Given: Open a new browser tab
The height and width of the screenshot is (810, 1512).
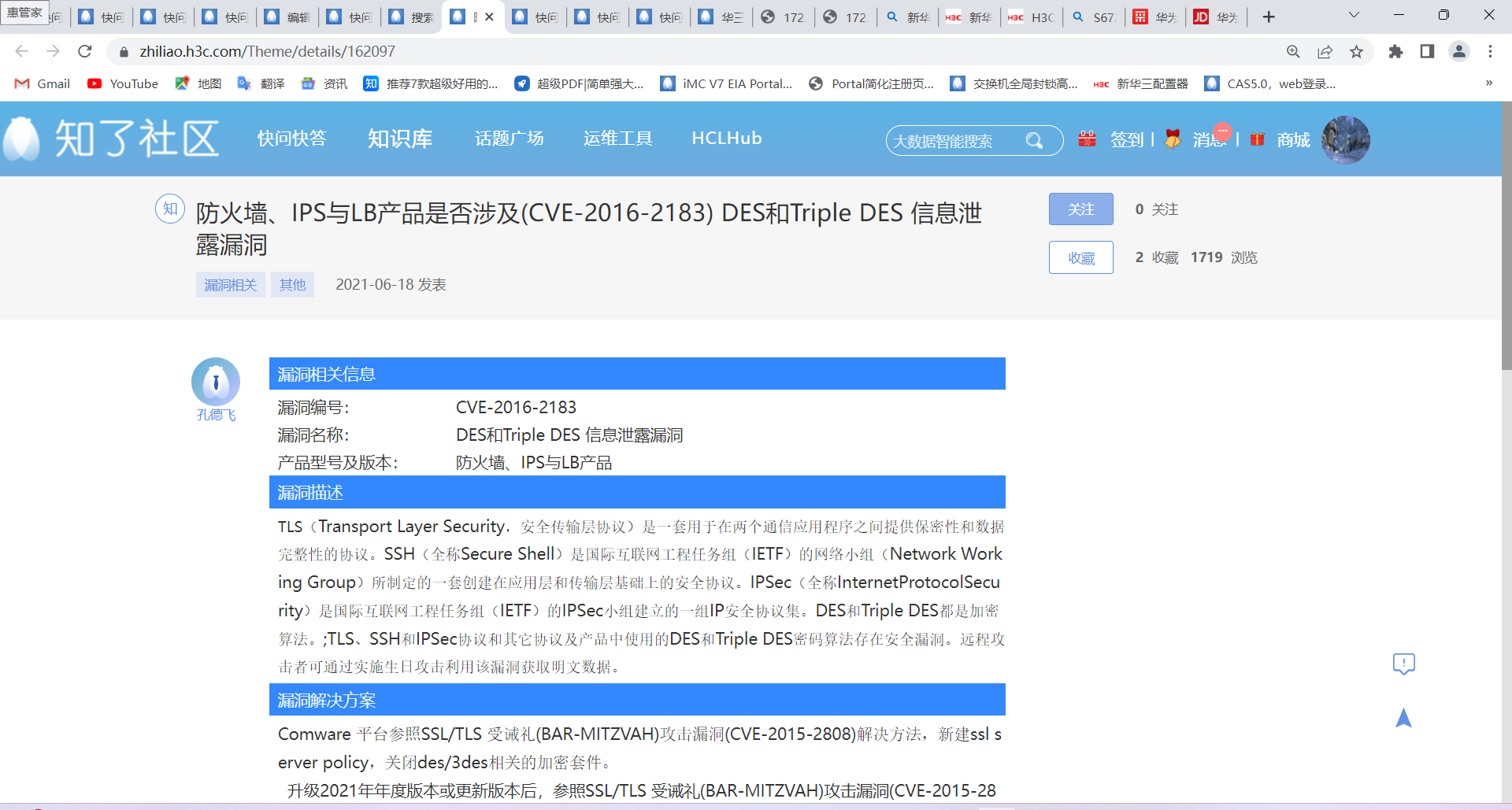Looking at the screenshot, I should tap(1269, 17).
